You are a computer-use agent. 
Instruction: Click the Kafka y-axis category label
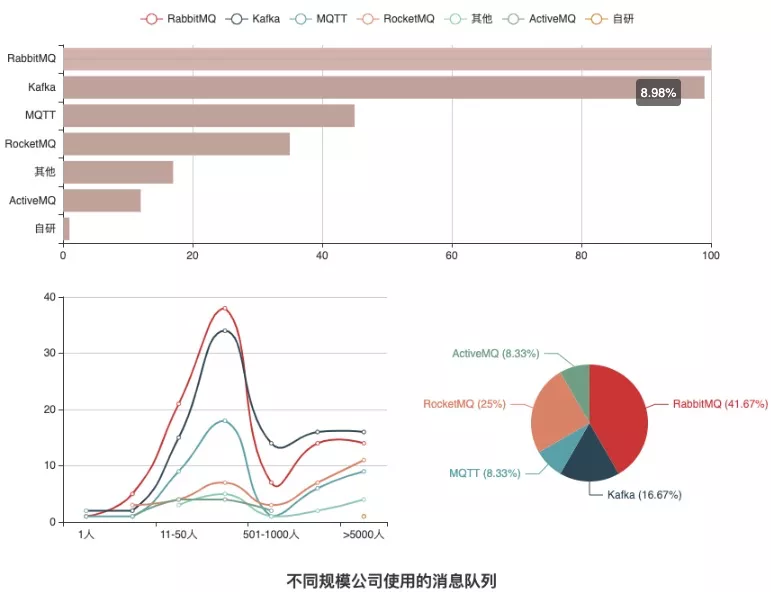coord(42,87)
